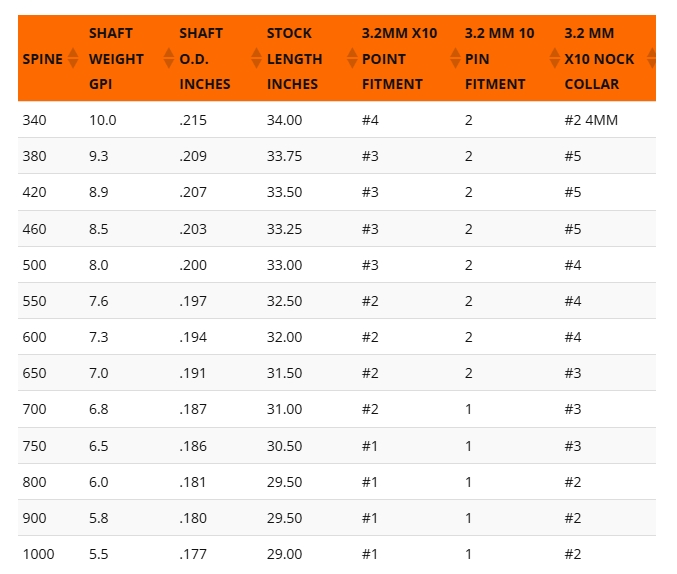Select the .177 outer diameter value
This screenshot has width=677, height=574.
[194, 554]
